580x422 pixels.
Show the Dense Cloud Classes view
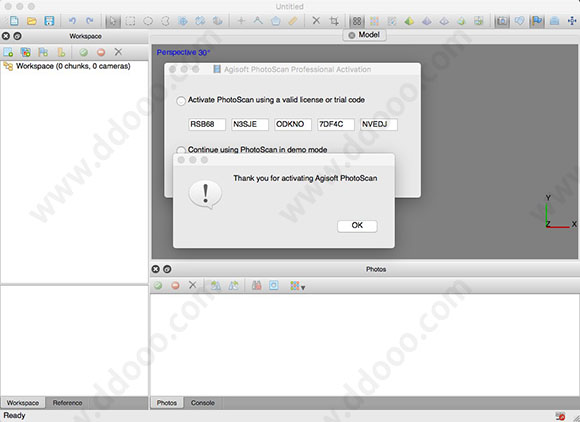[x=392, y=21]
